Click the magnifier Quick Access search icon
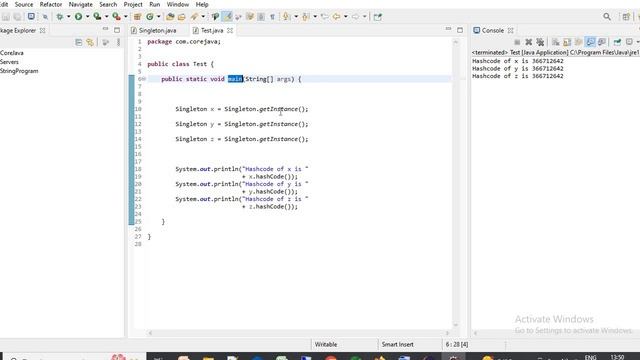The width and height of the screenshot is (640, 360). click(x=607, y=17)
